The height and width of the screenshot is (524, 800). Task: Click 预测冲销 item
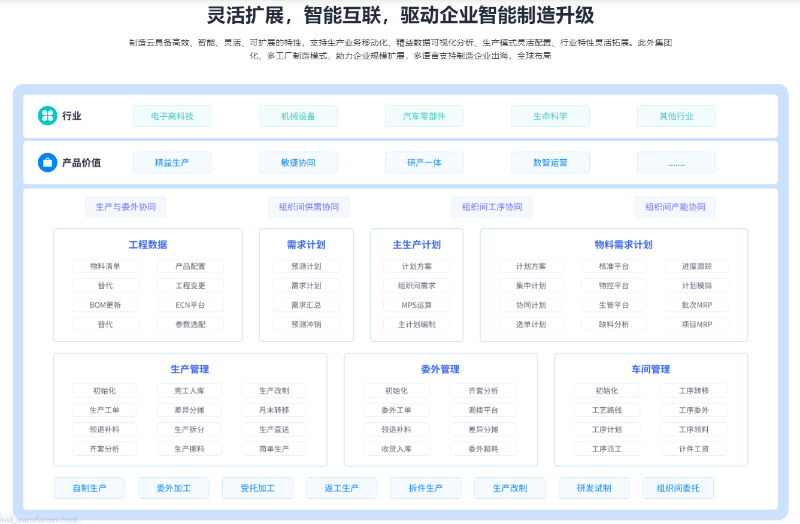pos(306,325)
